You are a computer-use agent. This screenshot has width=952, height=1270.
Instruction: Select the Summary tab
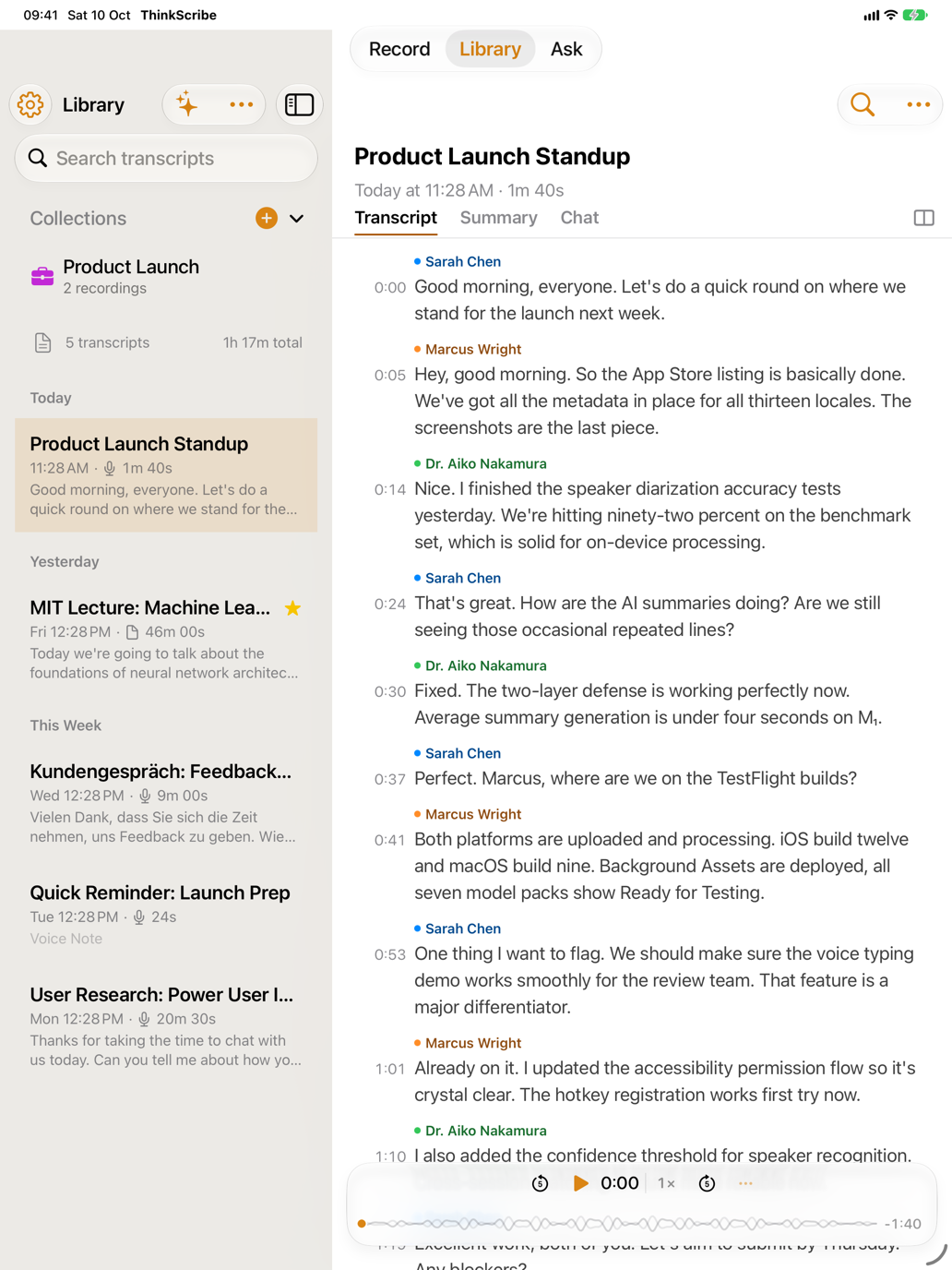(499, 218)
